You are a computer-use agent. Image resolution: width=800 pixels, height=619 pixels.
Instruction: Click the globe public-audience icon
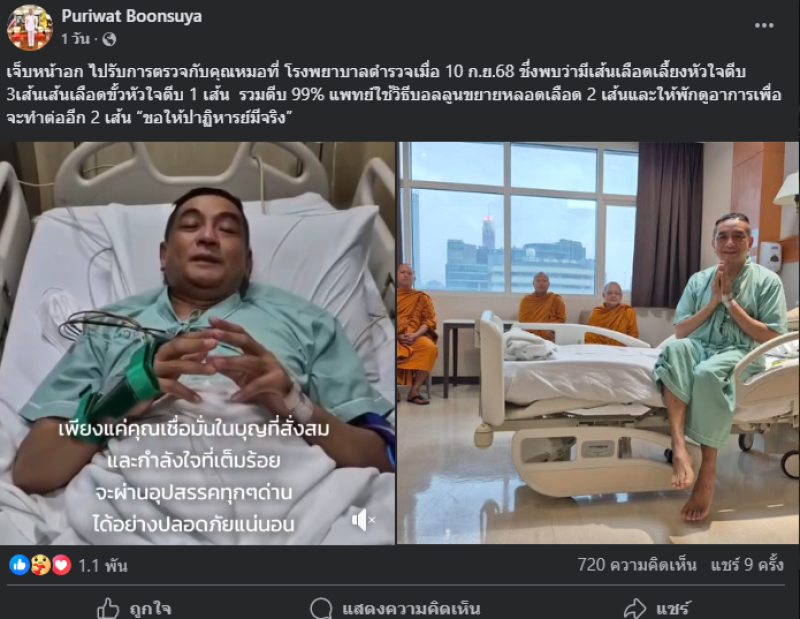109,39
